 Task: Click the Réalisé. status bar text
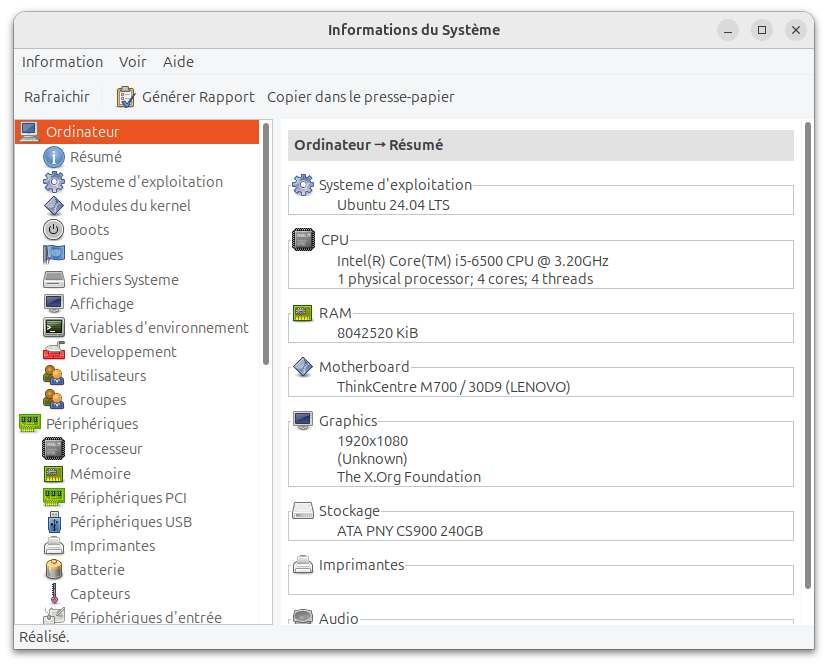pyautogui.click(x=44, y=637)
